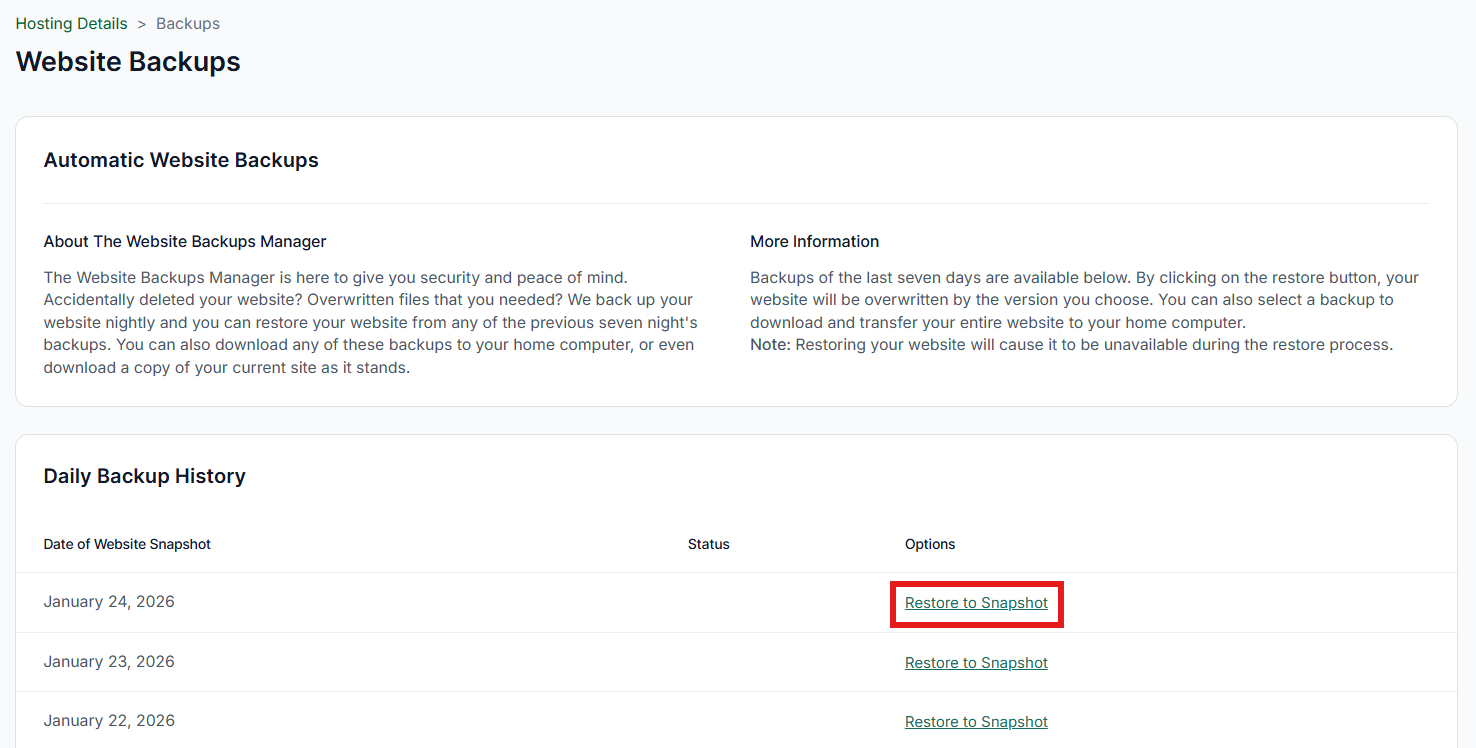Click the January 24, 2026 date cell

click(109, 602)
